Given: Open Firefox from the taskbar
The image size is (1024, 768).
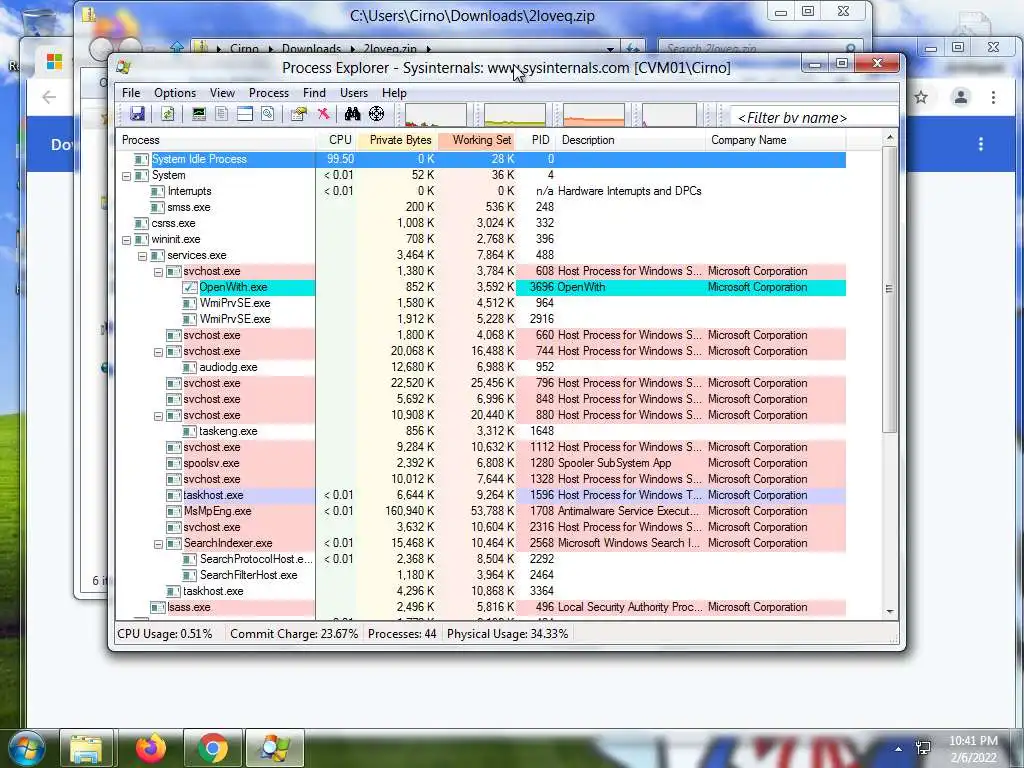Looking at the screenshot, I should pyautogui.click(x=151, y=748).
